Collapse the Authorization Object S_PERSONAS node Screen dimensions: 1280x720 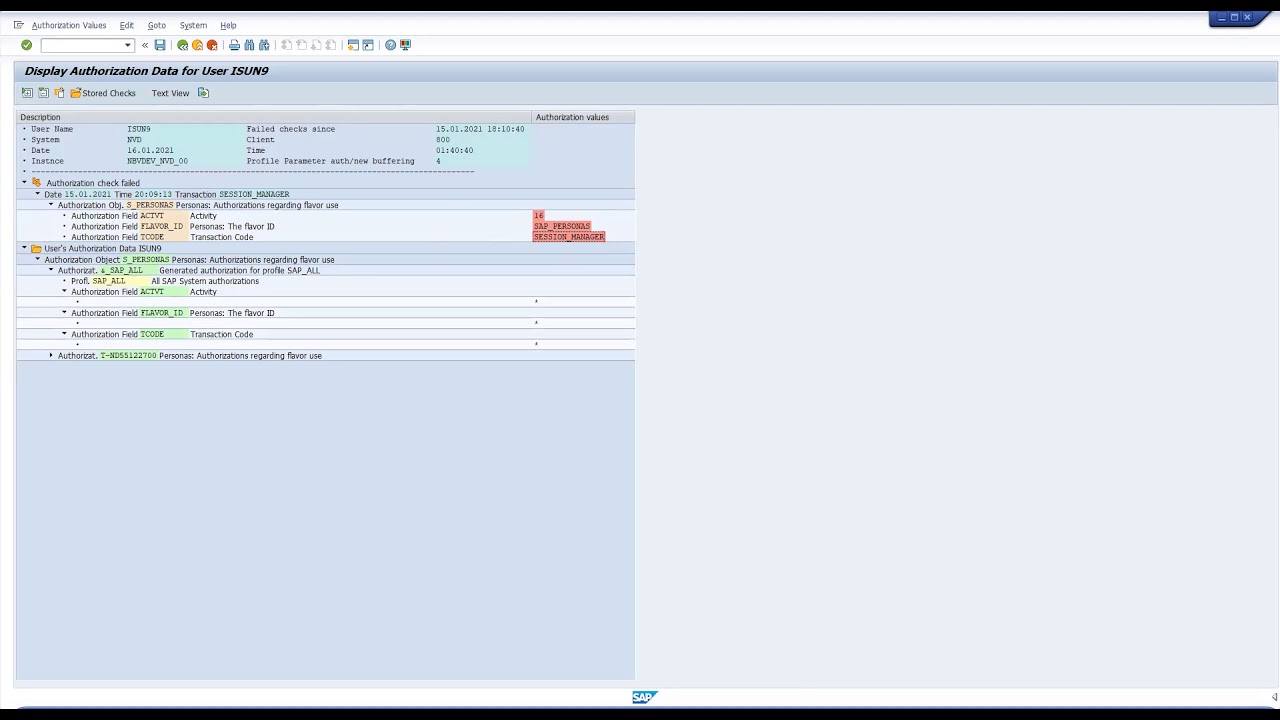[37, 259]
